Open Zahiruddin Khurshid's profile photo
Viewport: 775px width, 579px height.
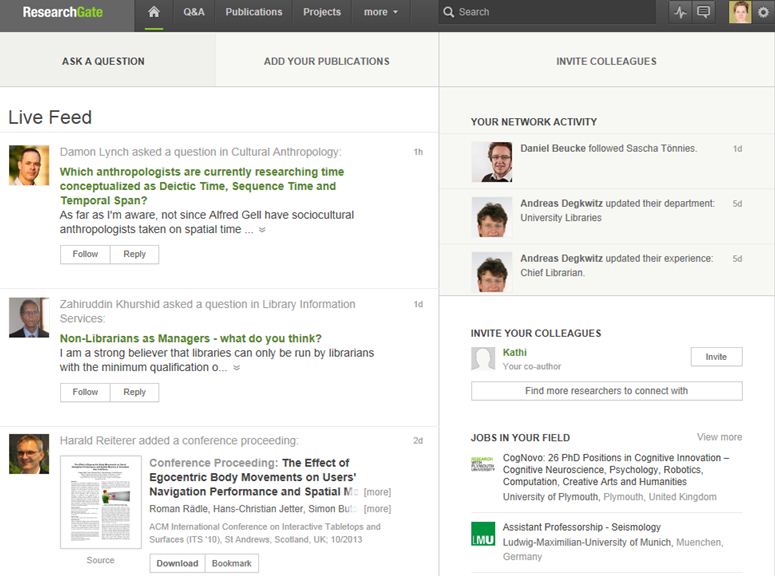click(29, 317)
